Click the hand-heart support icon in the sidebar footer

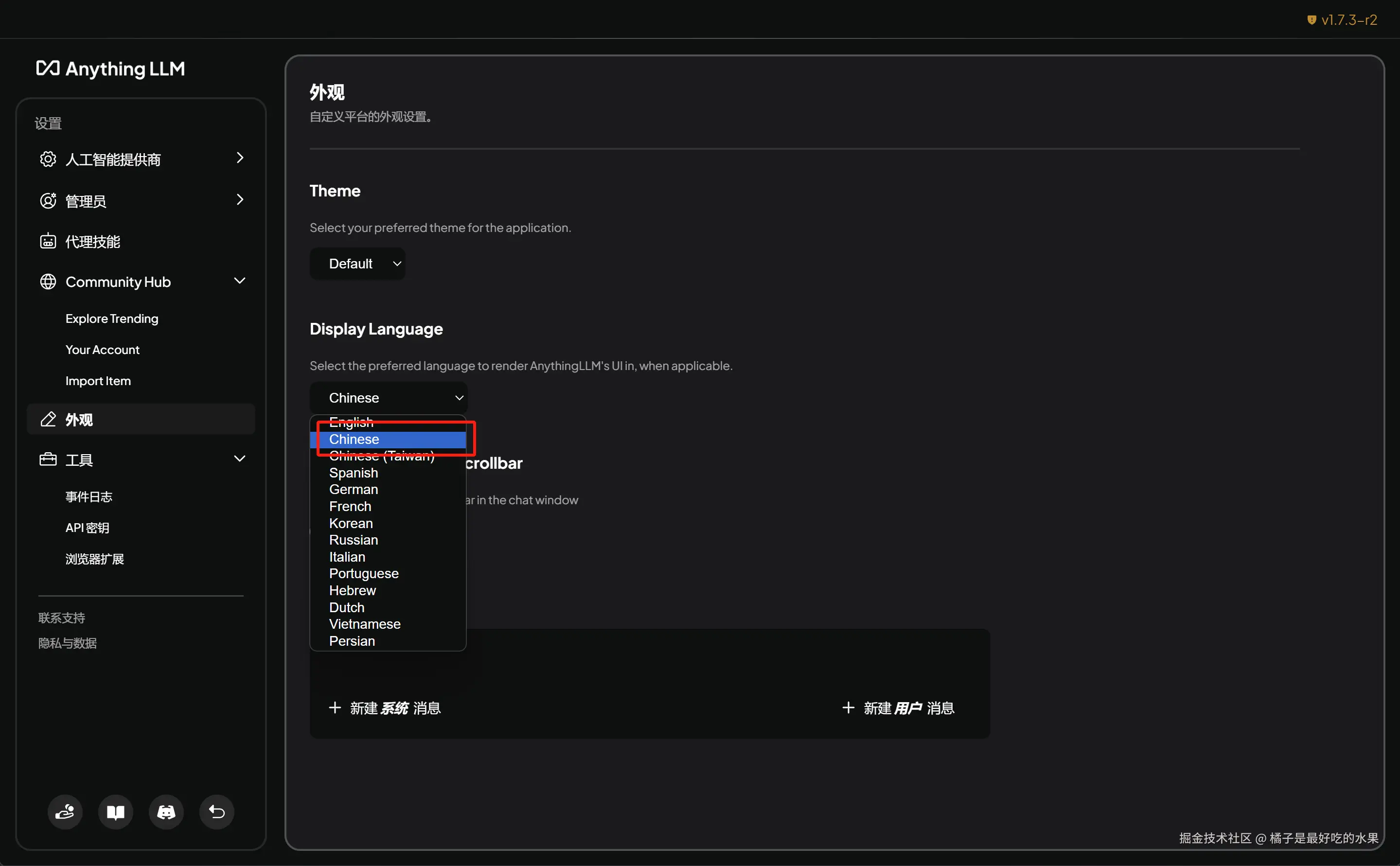pos(65,812)
